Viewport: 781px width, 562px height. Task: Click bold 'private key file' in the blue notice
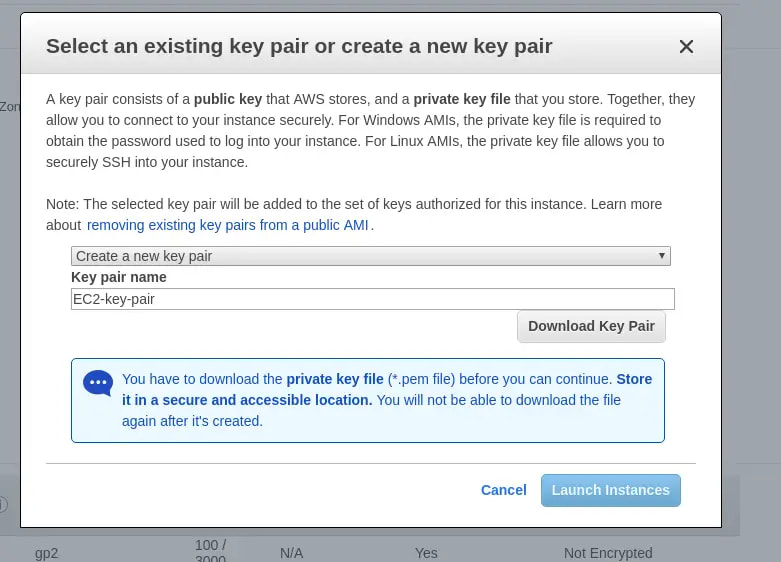334,379
